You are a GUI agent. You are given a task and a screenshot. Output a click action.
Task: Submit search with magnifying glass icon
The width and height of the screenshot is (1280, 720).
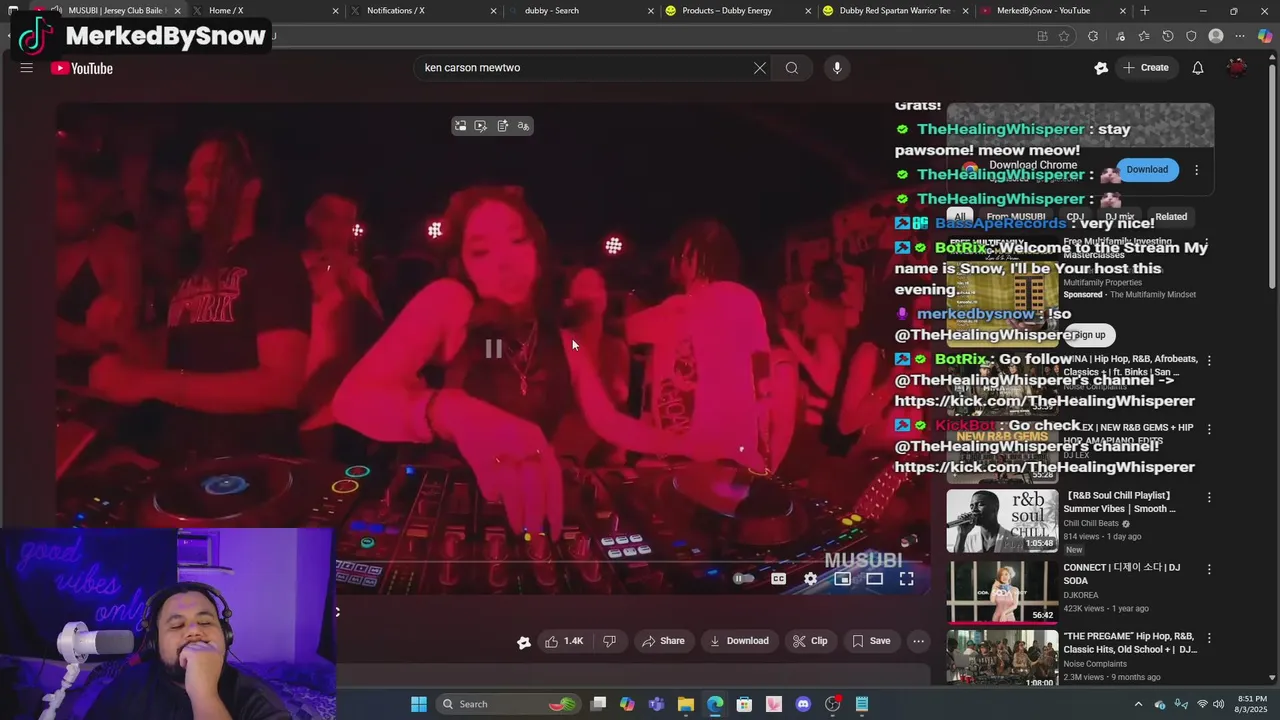point(792,68)
